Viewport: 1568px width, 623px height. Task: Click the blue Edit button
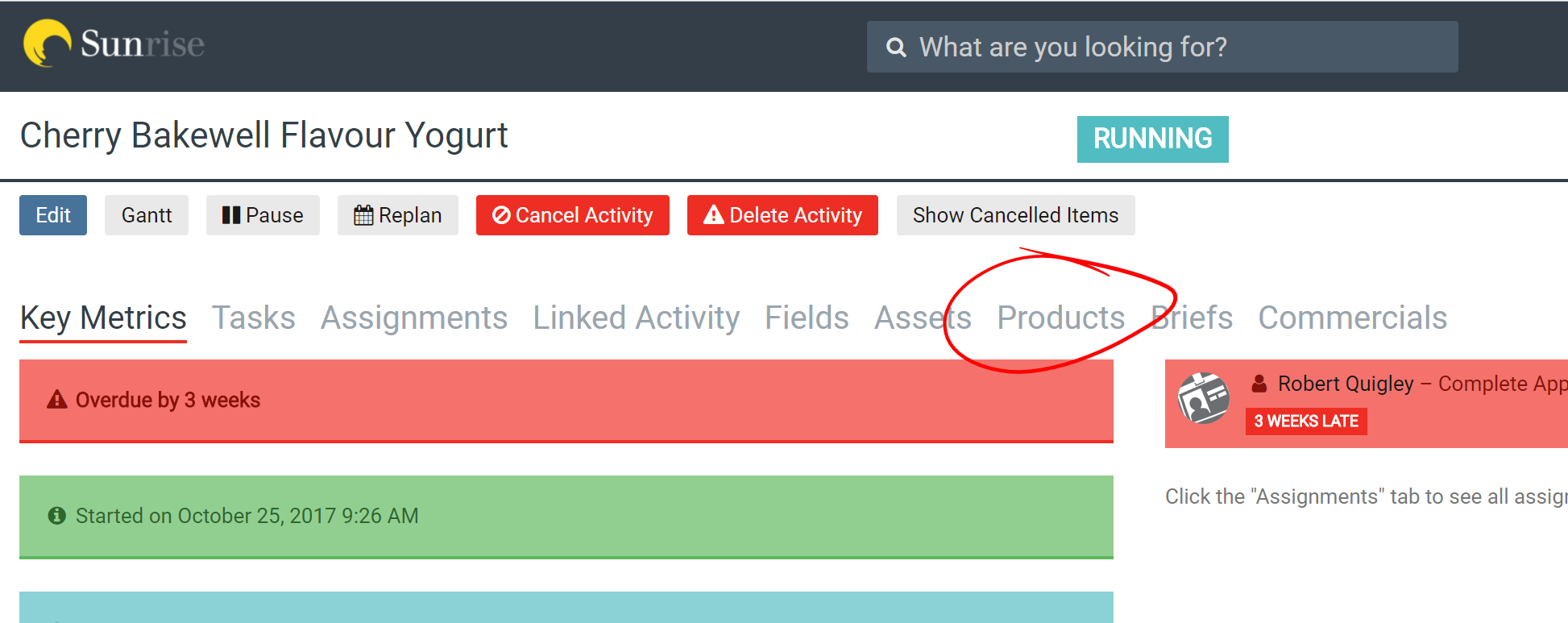click(53, 215)
